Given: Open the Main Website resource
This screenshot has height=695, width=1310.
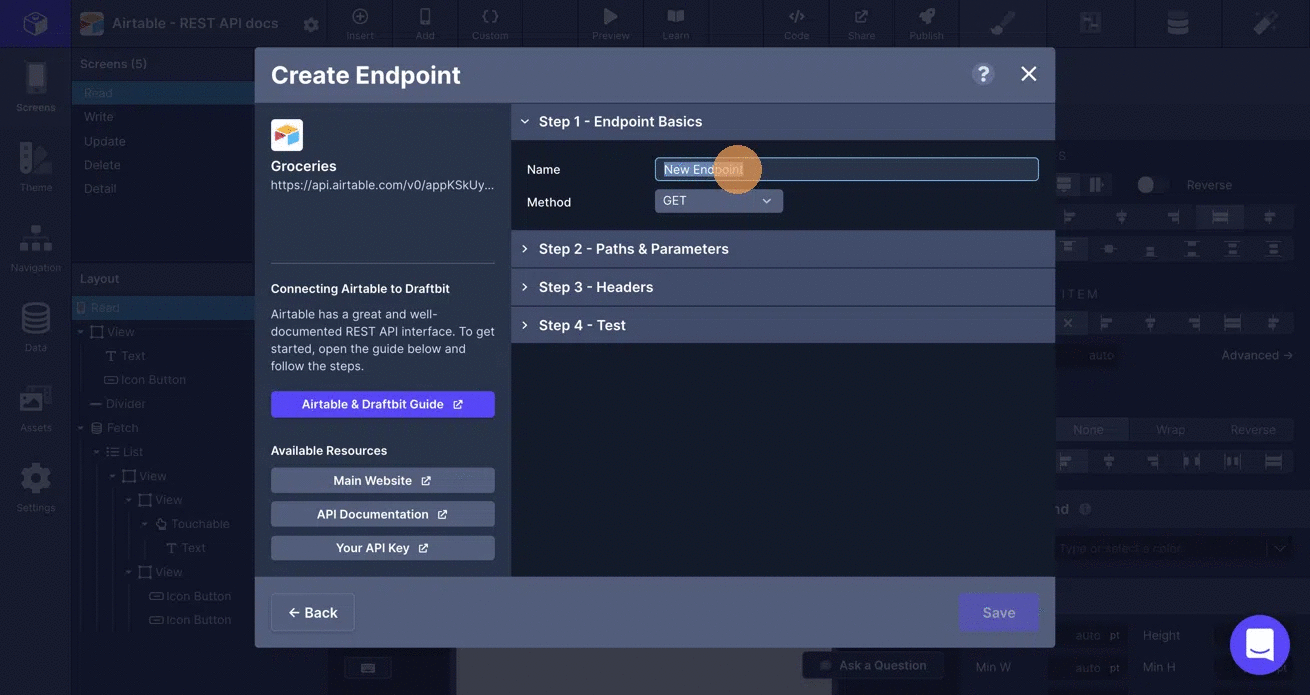Looking at the screenshot, I should click(383, 481).
